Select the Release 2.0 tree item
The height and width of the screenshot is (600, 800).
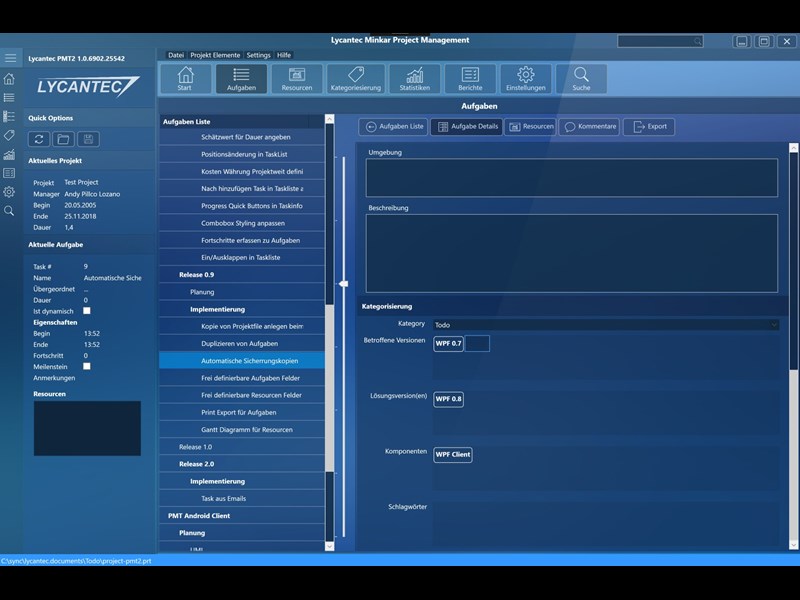242,464
